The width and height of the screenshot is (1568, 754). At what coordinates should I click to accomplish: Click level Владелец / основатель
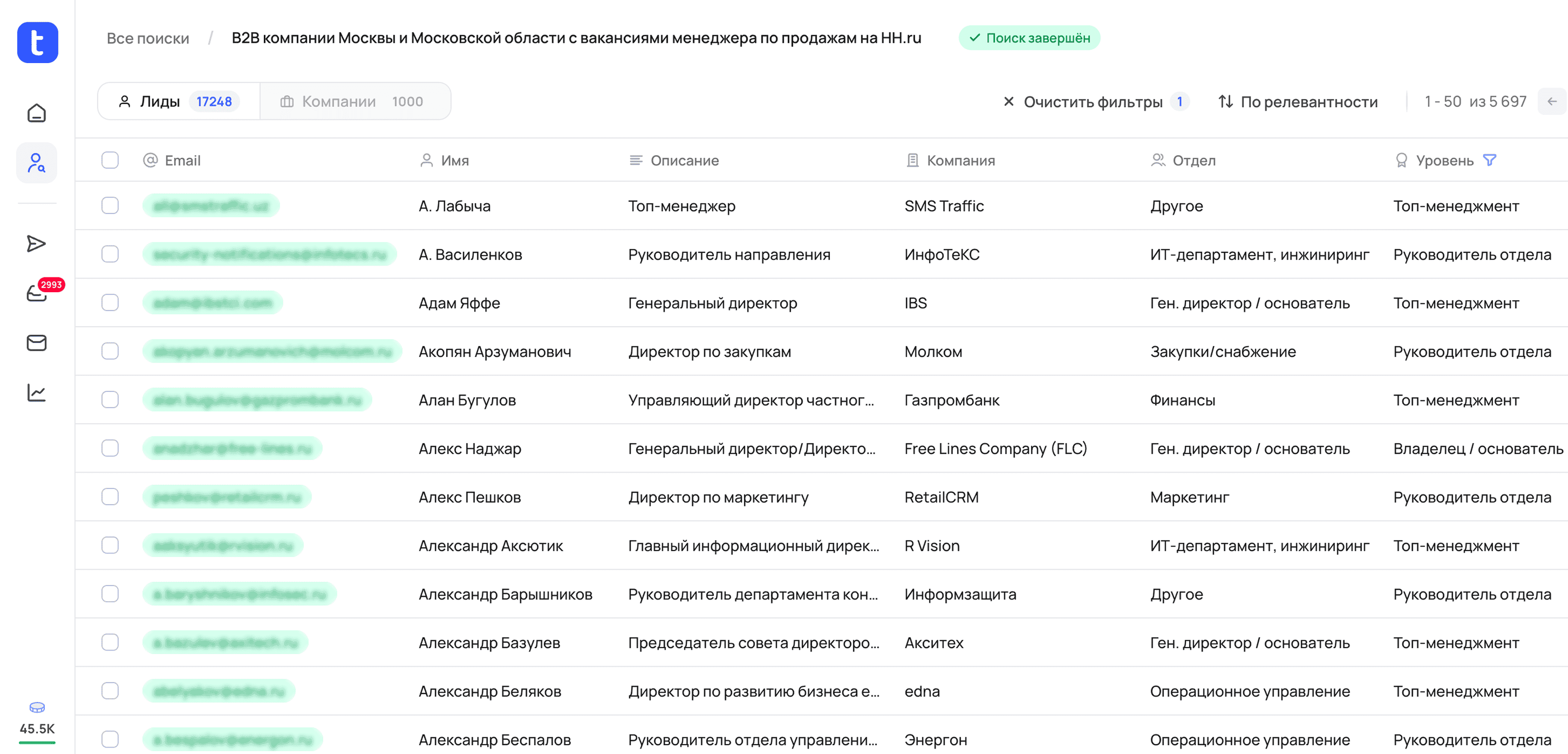pos(1478,448)
